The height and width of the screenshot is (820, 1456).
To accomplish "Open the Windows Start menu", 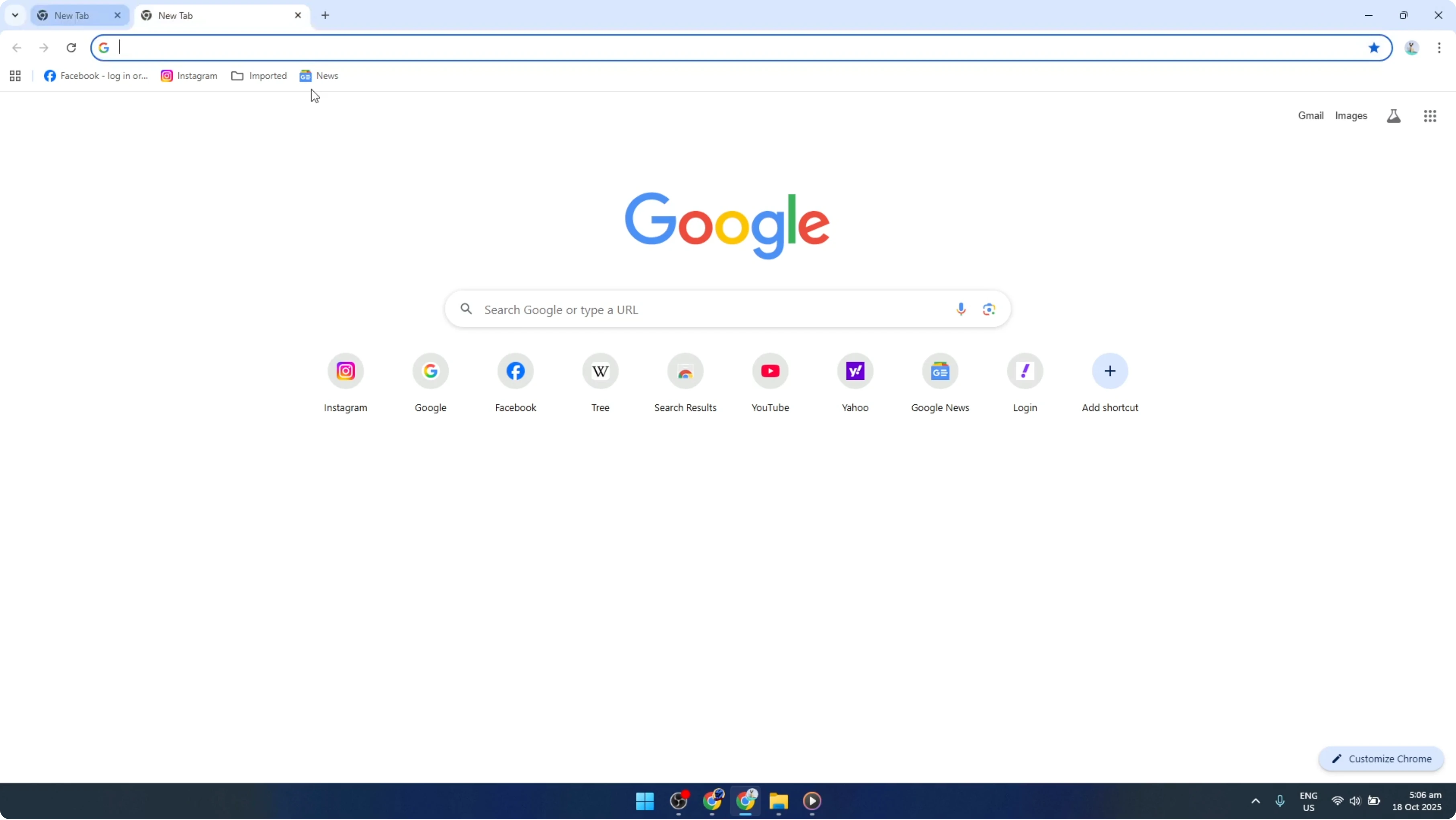I will pos(645,802).
